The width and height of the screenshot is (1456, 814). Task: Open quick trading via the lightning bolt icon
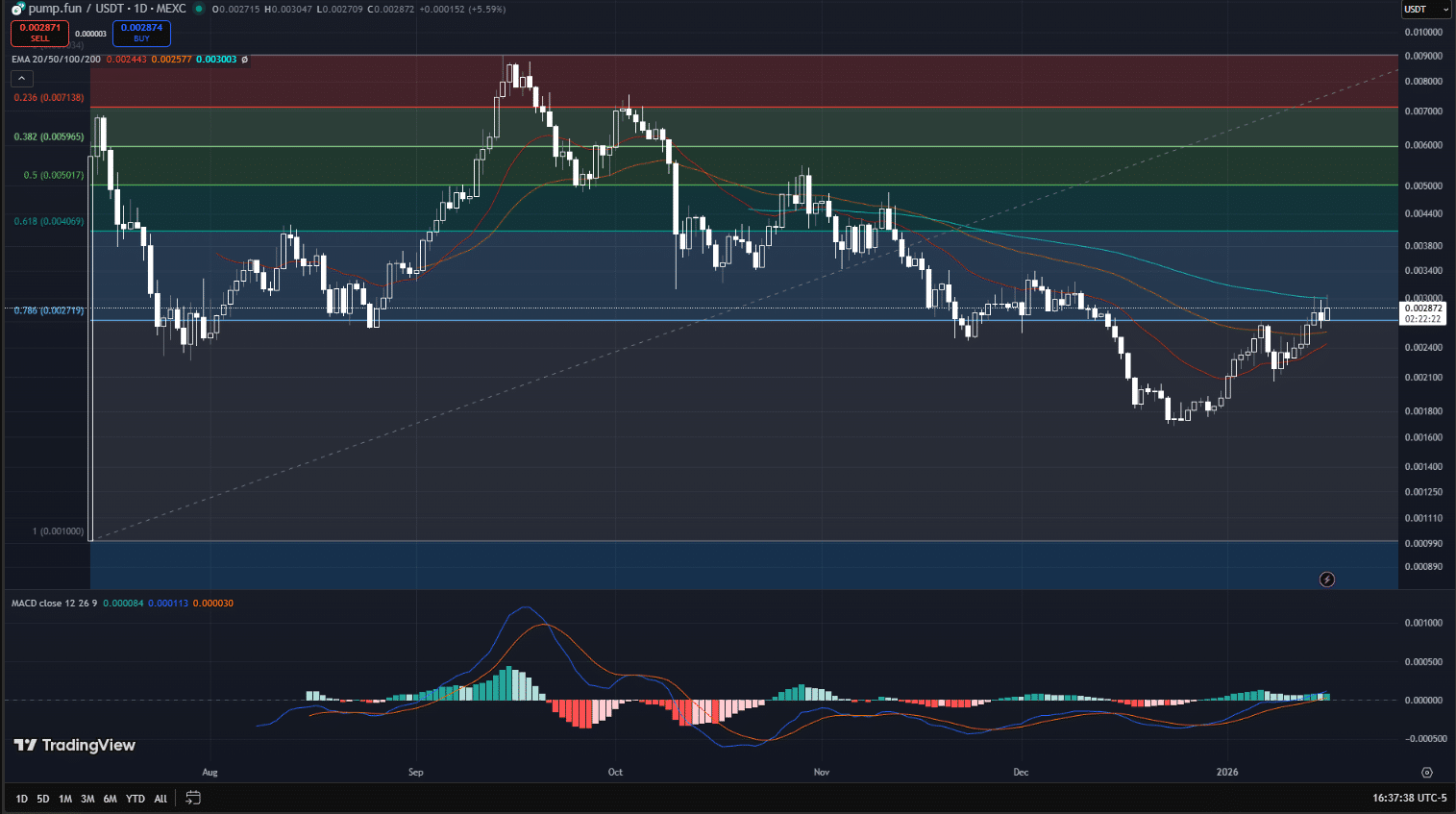pos(1327,579)
